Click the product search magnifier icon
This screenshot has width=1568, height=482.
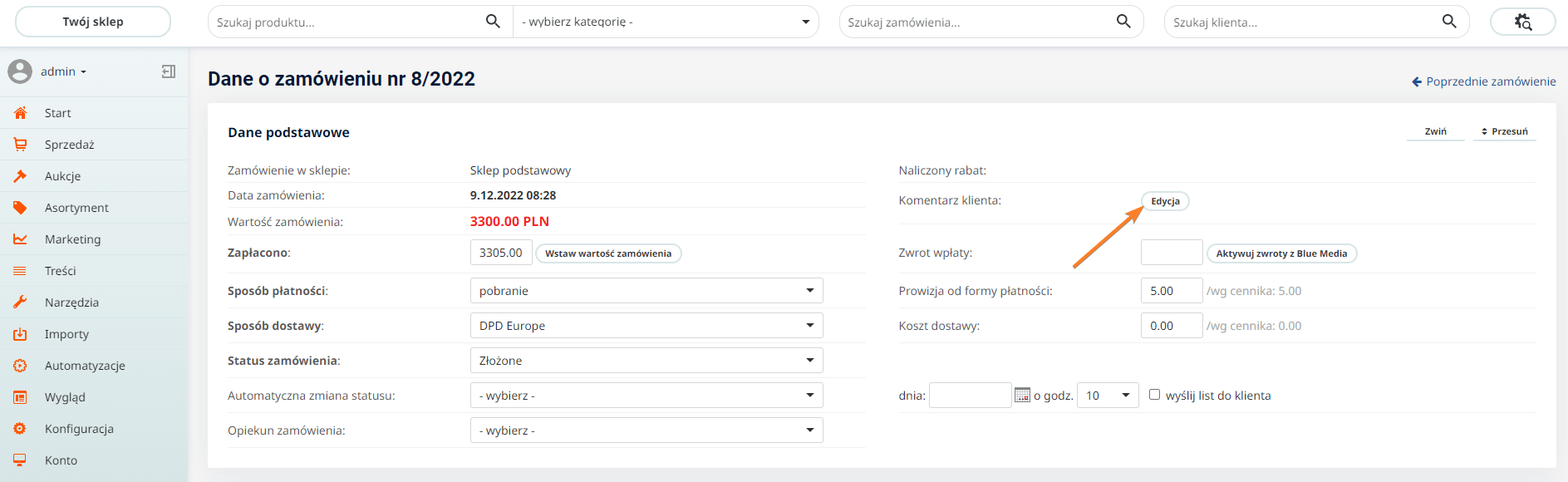pos(493,22)
